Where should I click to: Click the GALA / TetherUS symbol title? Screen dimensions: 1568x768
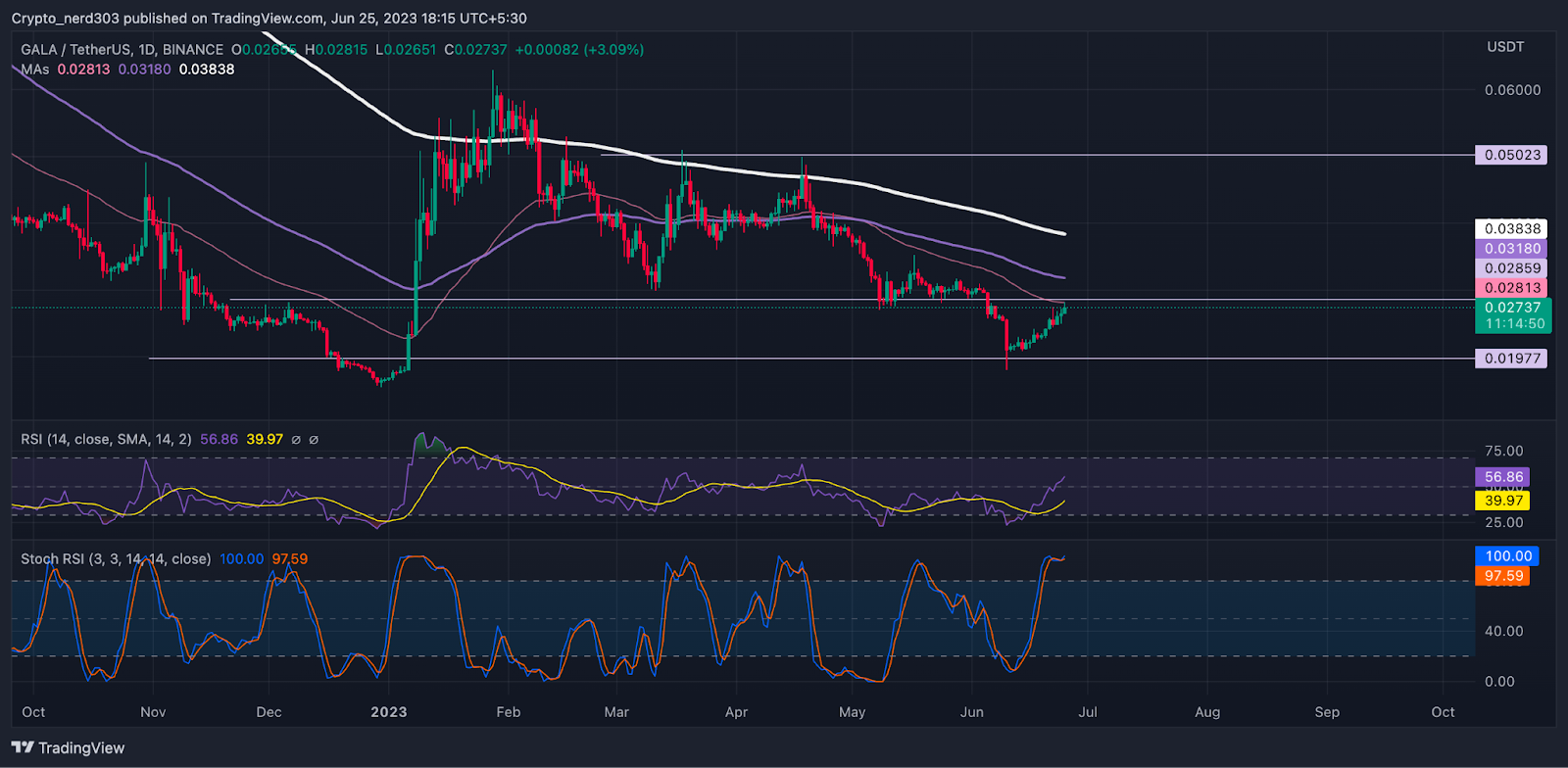pyautogui.click(x=122, y=49)
